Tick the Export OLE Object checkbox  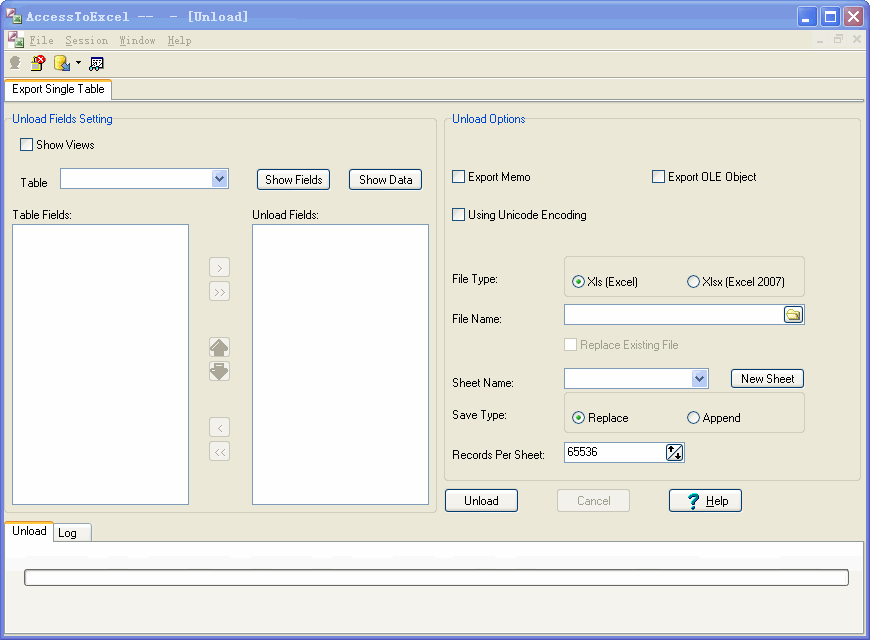tap(658, 177)
